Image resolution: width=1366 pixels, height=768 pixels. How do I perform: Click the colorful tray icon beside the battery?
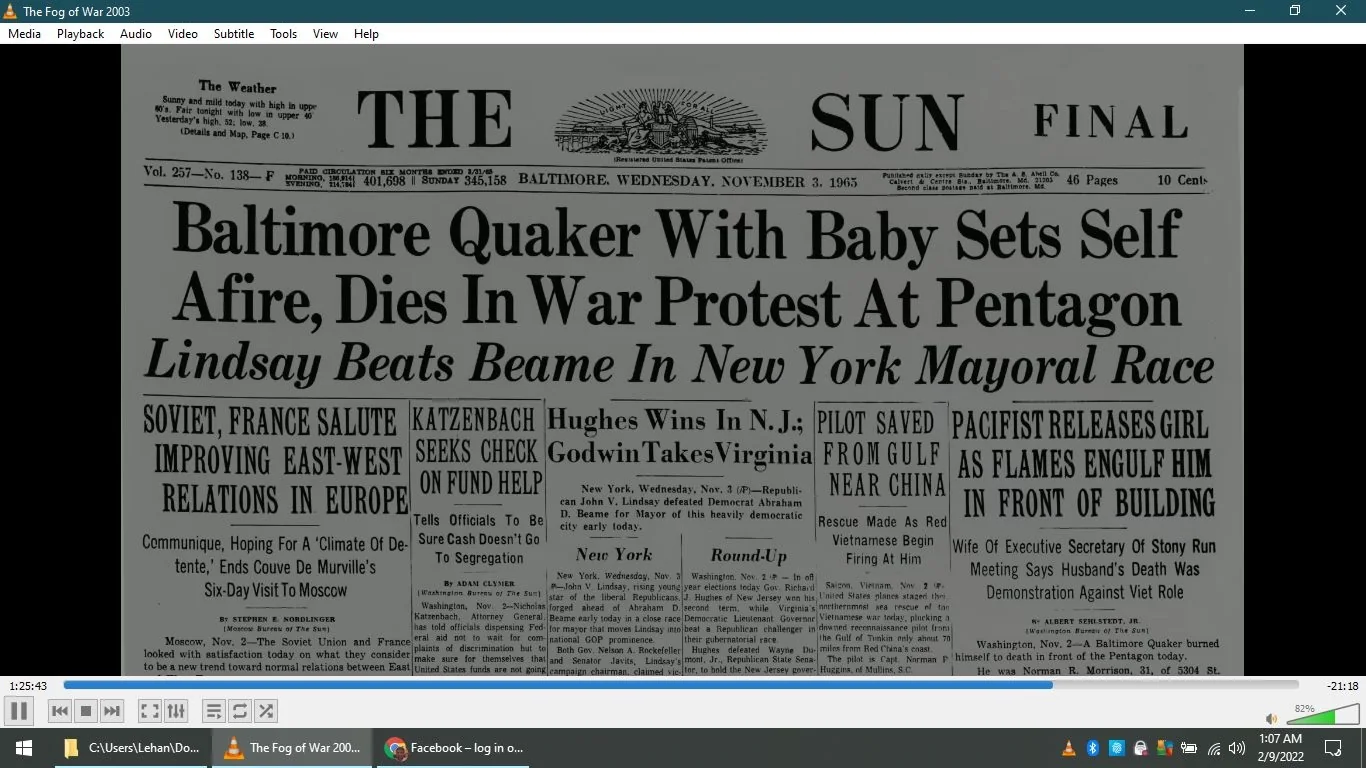point(1164,748)
